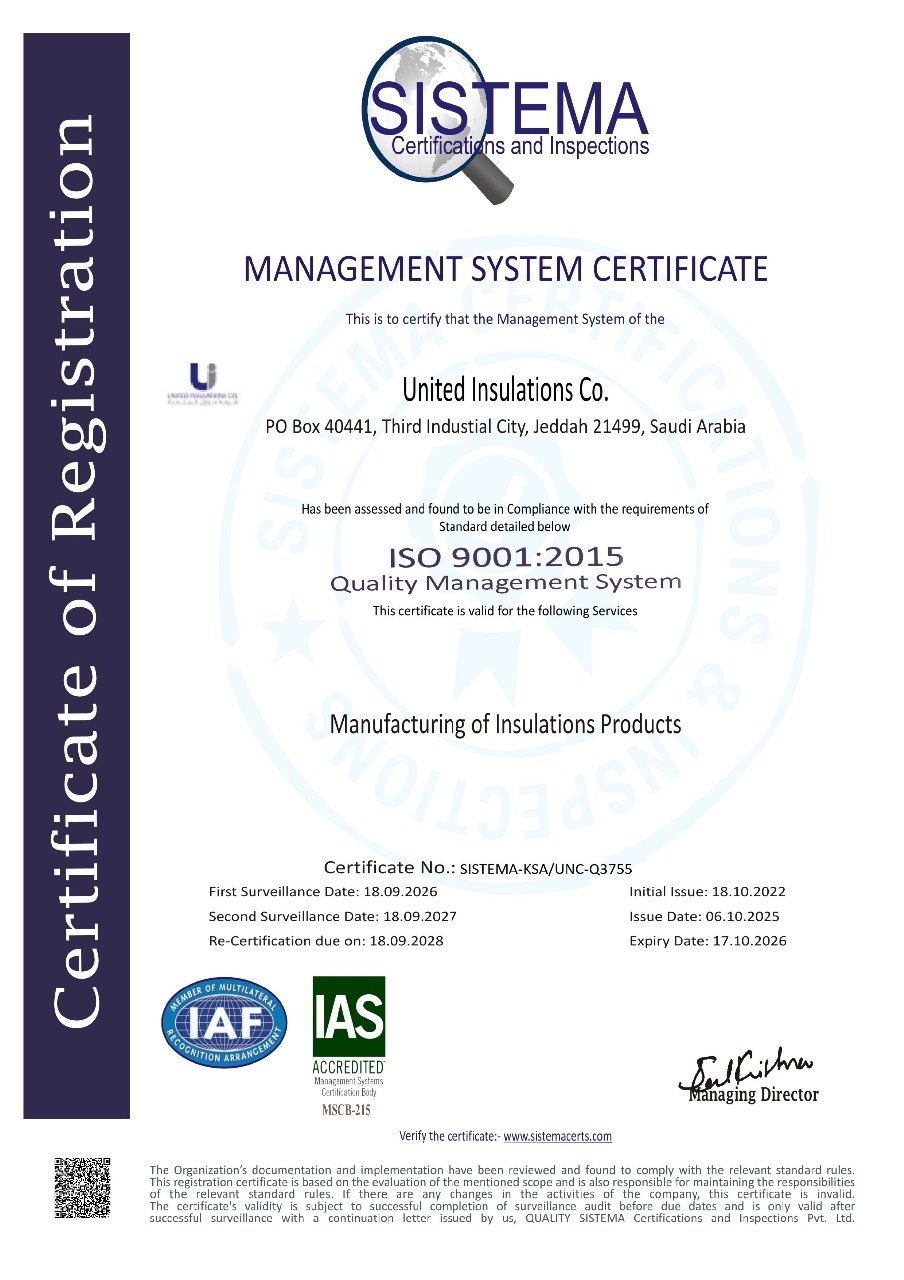Click certificate number SISTEMA-KSA/UNC-Q3755
Image resolution: width=904 pixels, height=1280 pixels.
545,868
